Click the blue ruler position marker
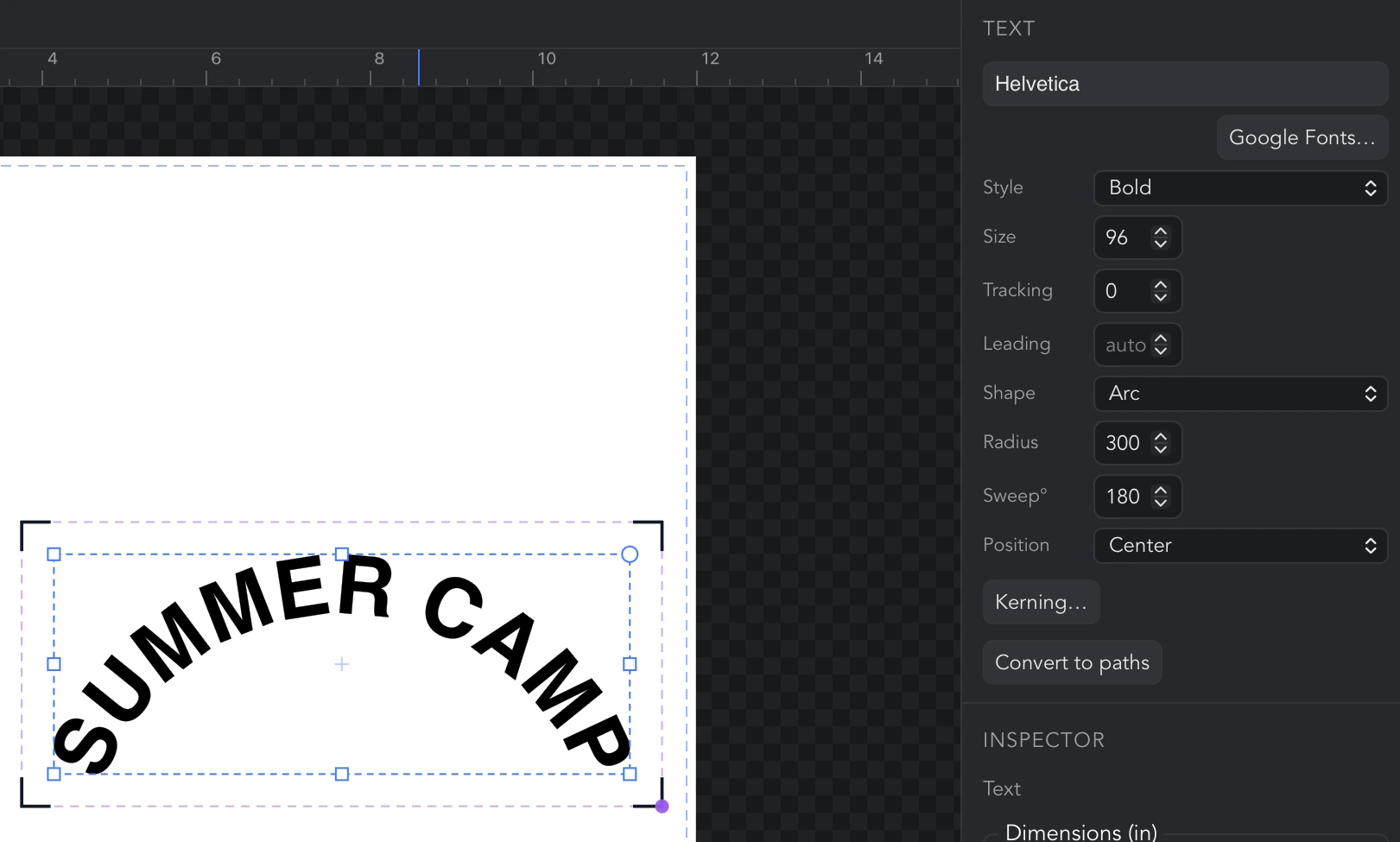The width and height of the screenshot is (1400, 842). 419,67
